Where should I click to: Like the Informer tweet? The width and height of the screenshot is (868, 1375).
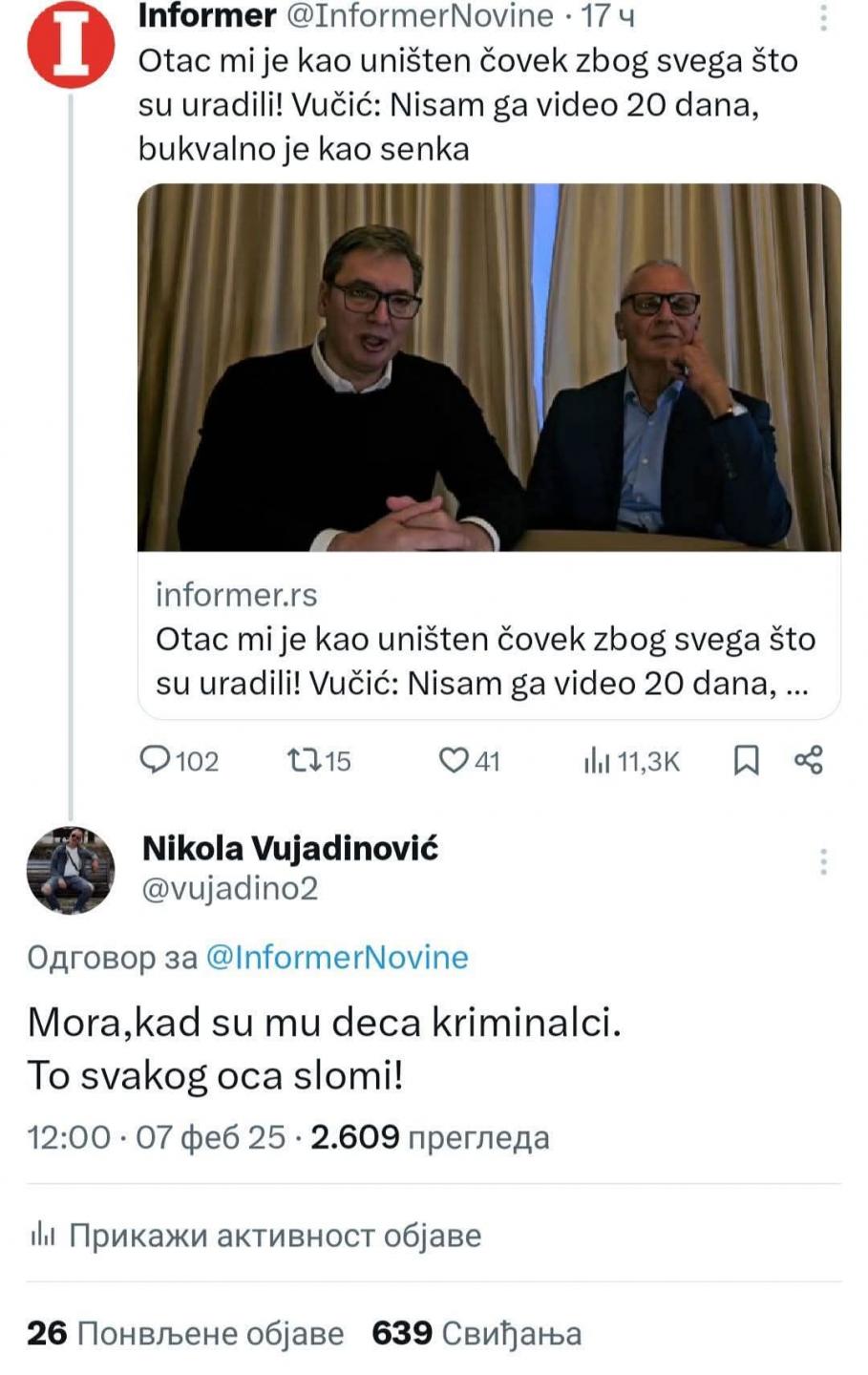point(453,760)
